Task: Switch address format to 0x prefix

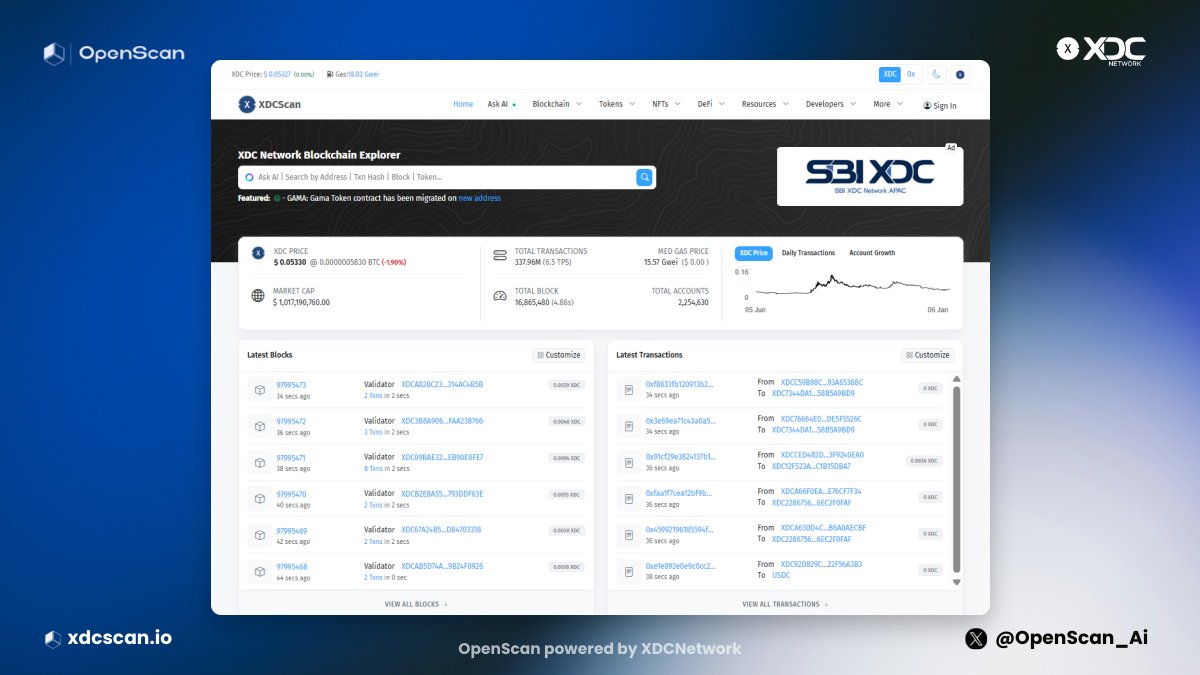Action: (x=911, y=74)
